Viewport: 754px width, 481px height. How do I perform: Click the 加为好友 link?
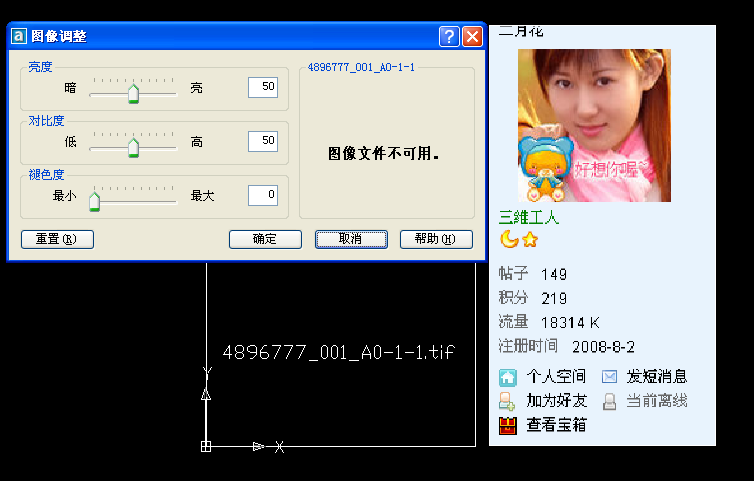pos(556,400)
